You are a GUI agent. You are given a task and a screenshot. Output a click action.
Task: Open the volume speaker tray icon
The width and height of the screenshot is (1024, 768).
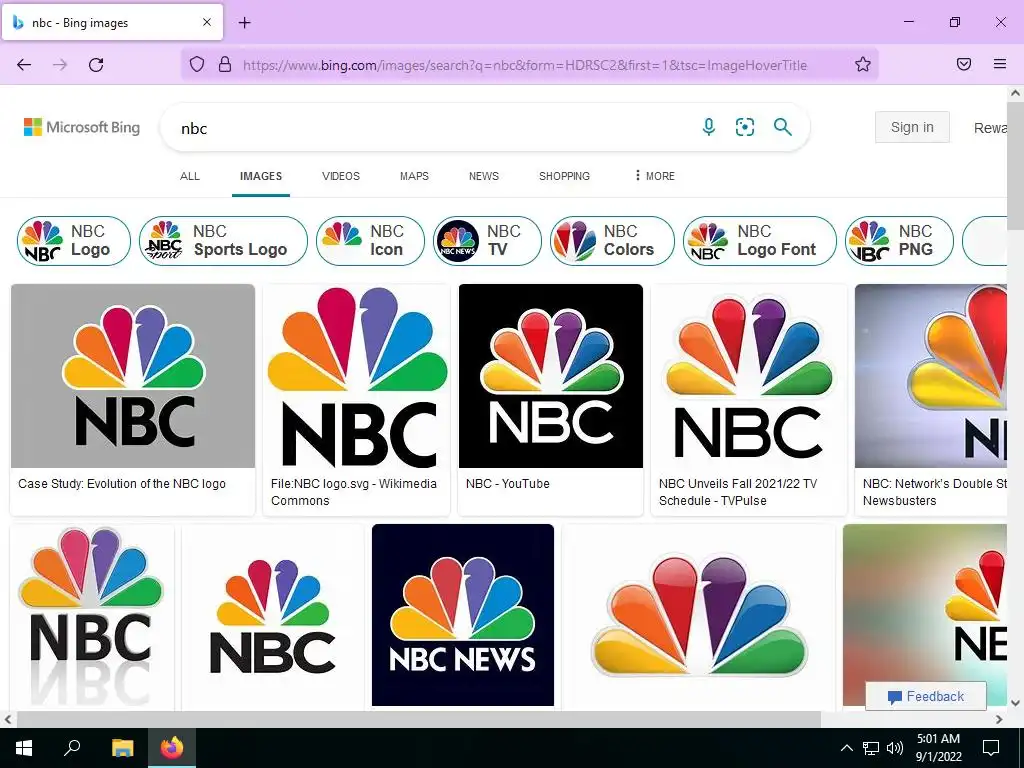895,748
